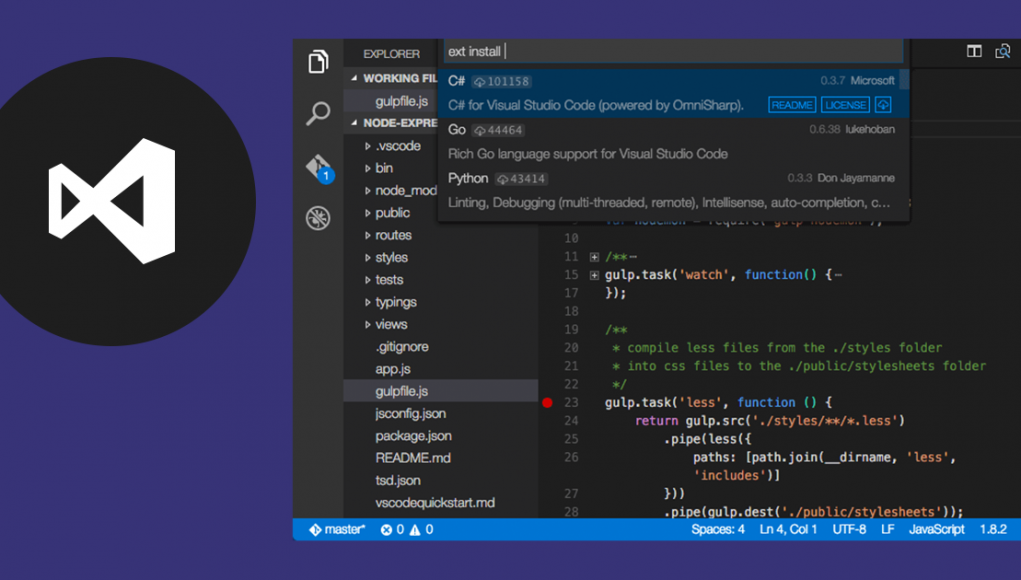Change the UTF-8 file encoding
The image size is (1021, 580).
[849, 530]
